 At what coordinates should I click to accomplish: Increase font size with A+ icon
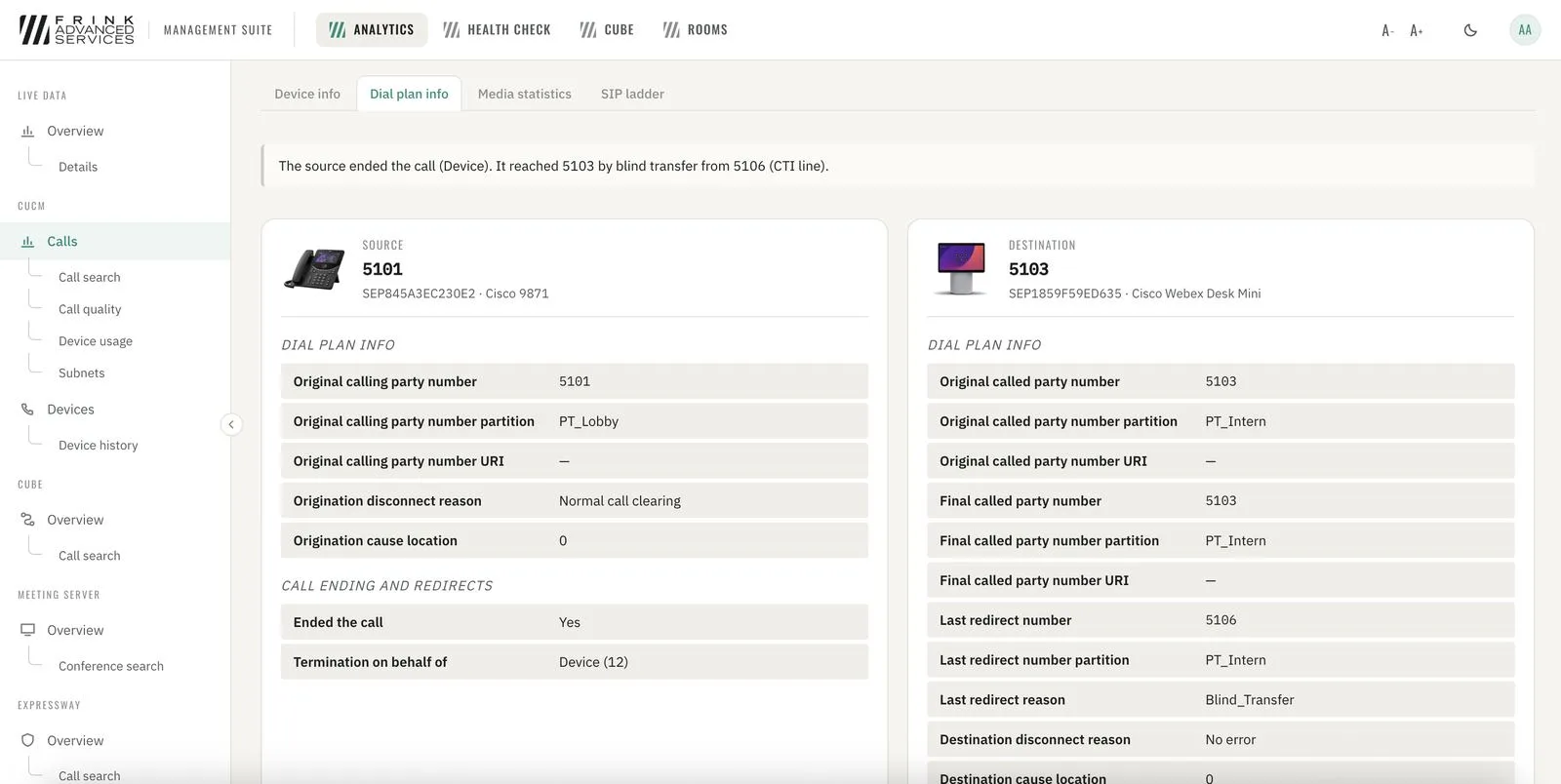point(1417,30)
